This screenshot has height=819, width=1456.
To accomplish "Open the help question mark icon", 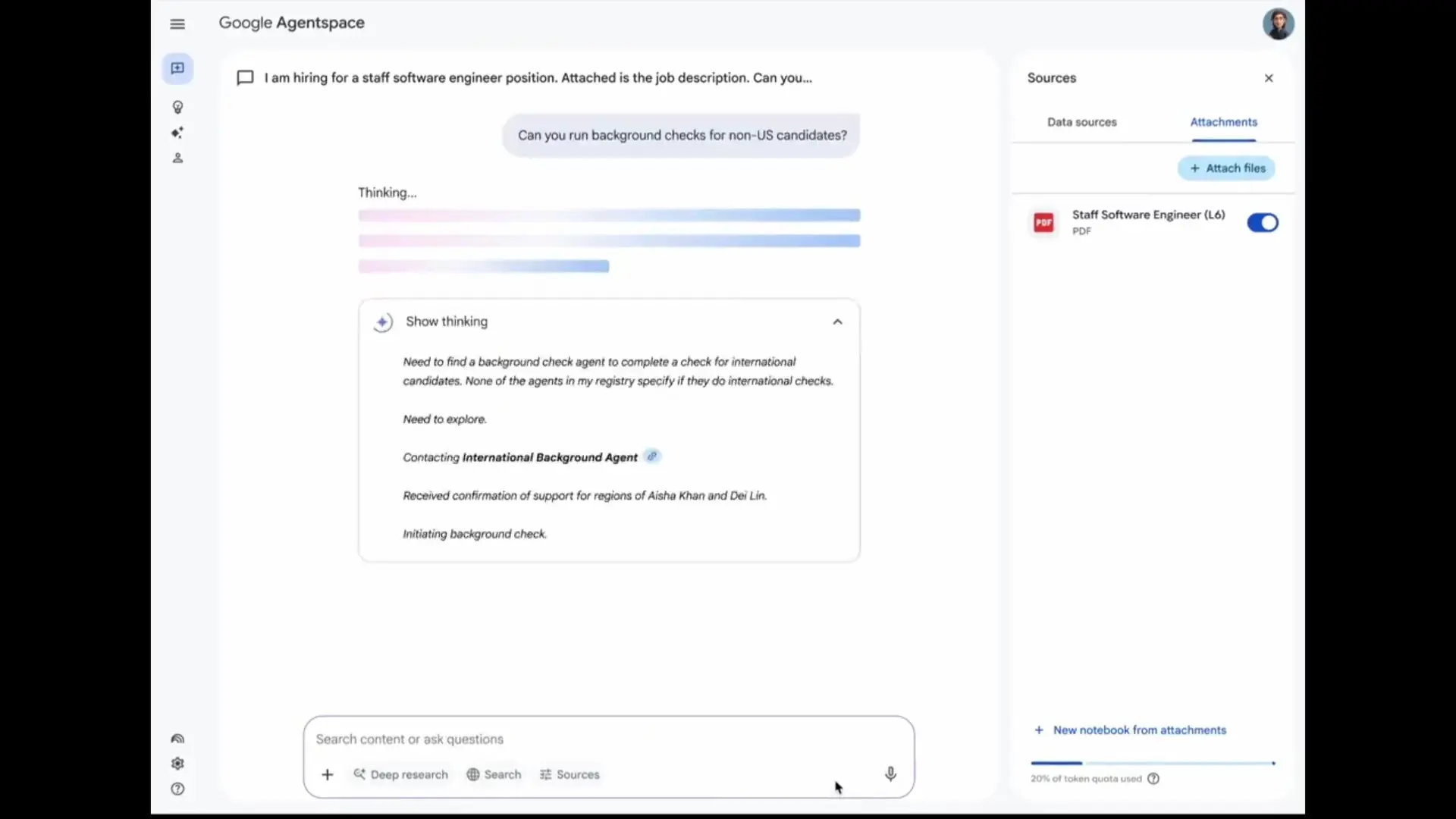I will [x=177, y=789].
